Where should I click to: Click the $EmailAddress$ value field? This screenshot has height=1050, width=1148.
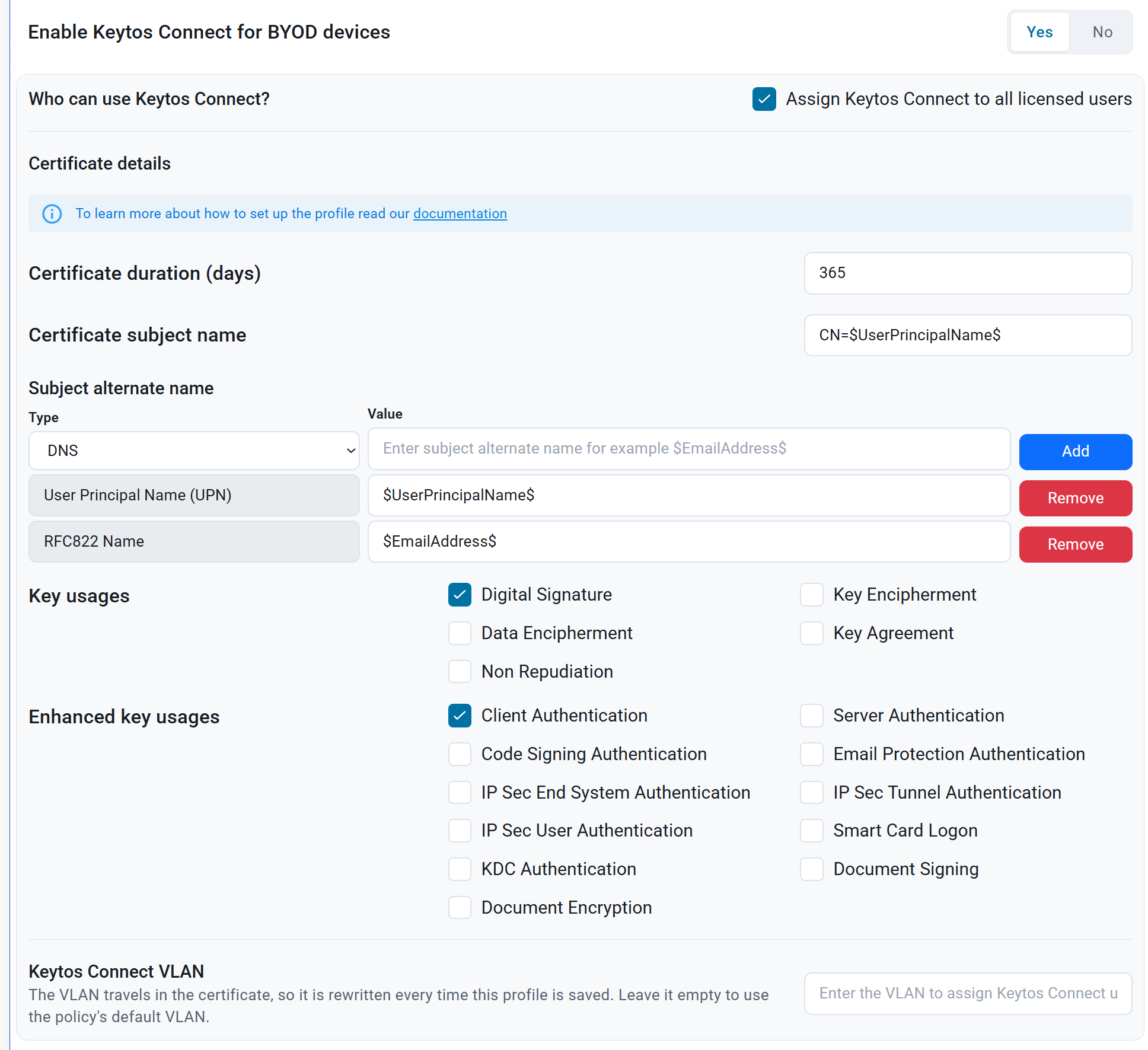[x=689, y=541]
